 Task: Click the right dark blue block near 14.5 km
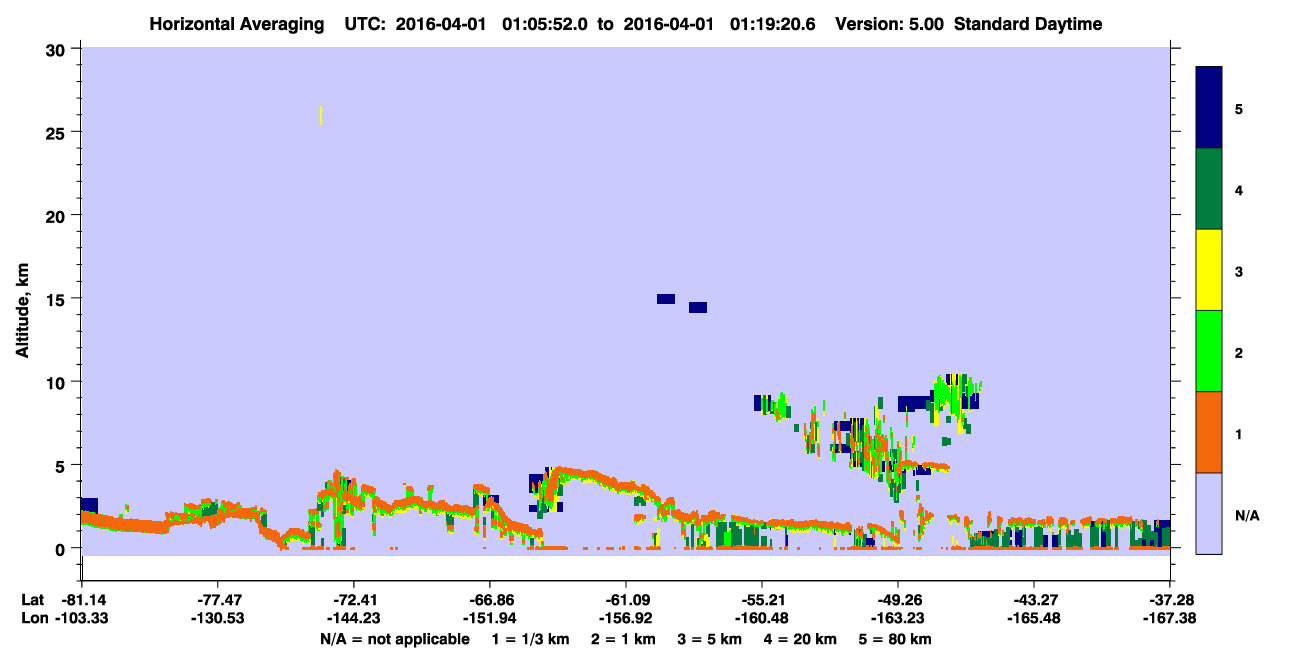click(x=698, y=307)
